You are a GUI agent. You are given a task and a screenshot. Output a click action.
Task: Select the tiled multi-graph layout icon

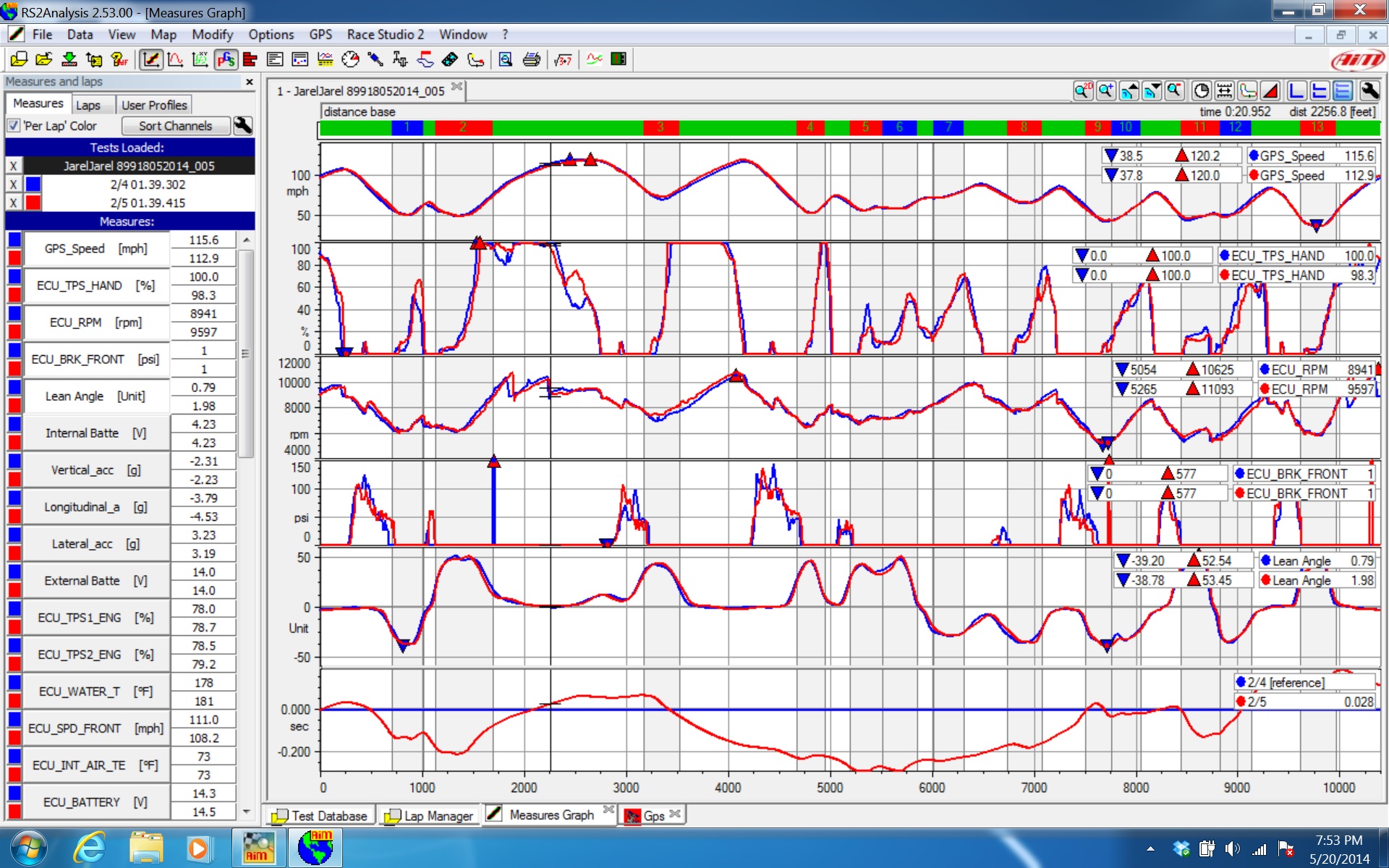(x=1343, y=91)
